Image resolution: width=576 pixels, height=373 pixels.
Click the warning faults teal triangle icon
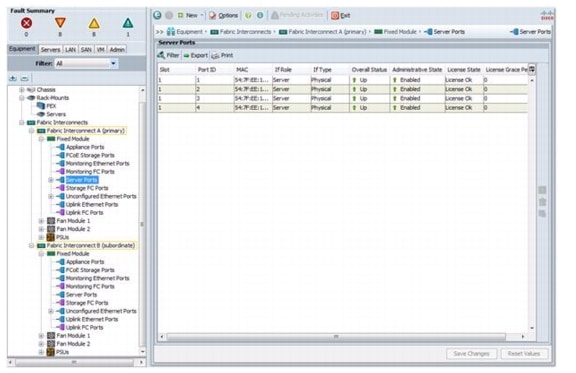pos(128,24)
